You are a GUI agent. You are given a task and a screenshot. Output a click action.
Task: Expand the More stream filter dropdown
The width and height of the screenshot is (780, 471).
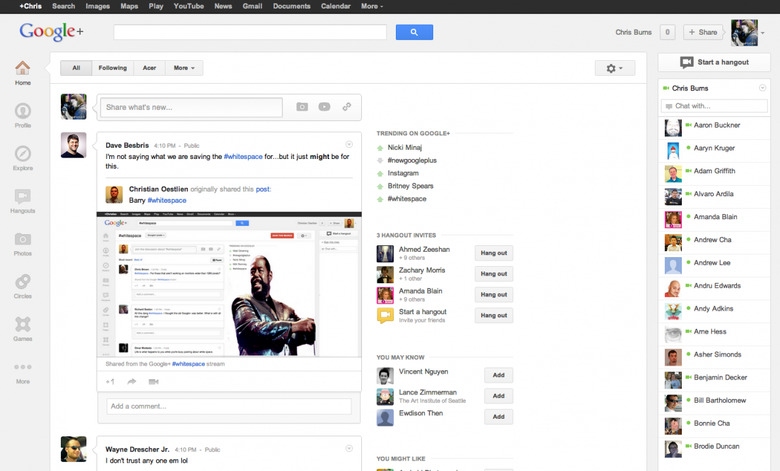click(184, 68)
